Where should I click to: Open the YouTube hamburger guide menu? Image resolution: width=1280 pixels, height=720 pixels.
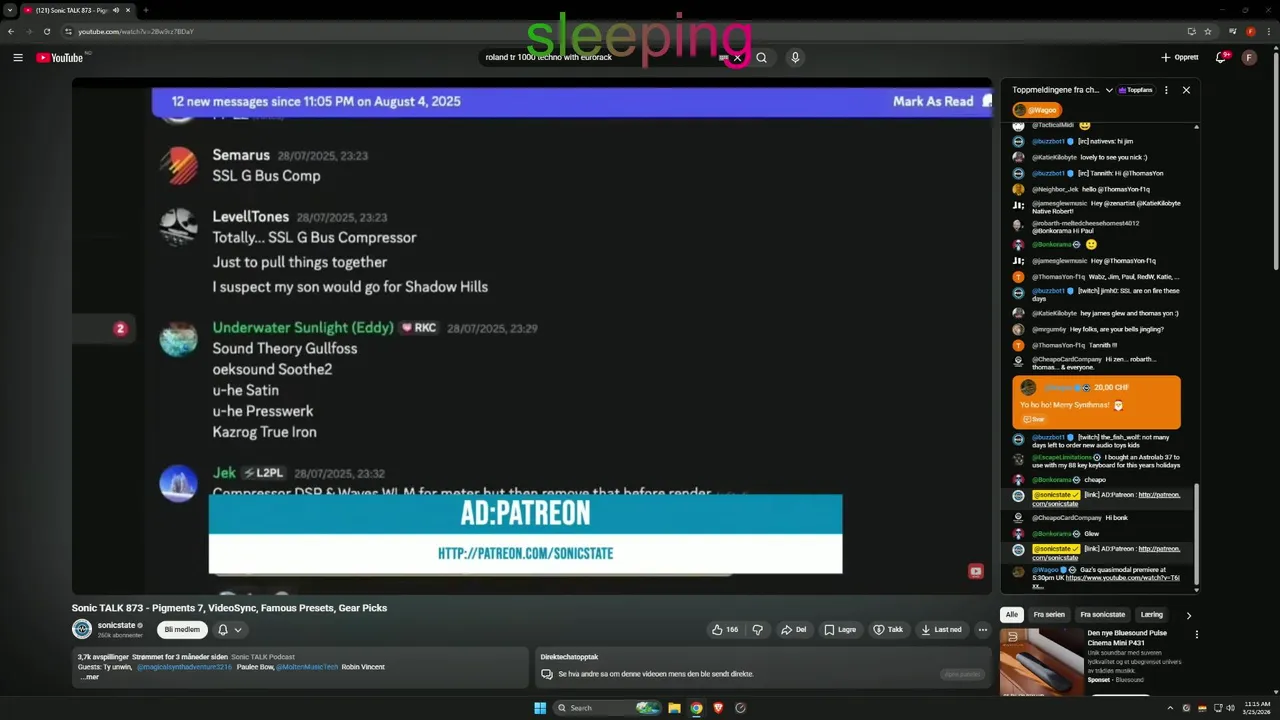coord(17,57)
